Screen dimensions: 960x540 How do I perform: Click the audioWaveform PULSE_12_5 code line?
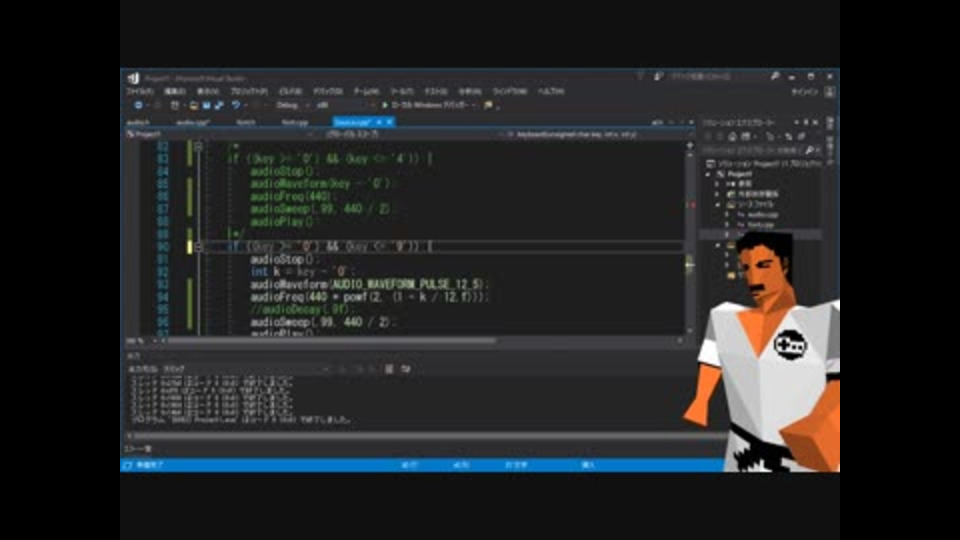369,284
